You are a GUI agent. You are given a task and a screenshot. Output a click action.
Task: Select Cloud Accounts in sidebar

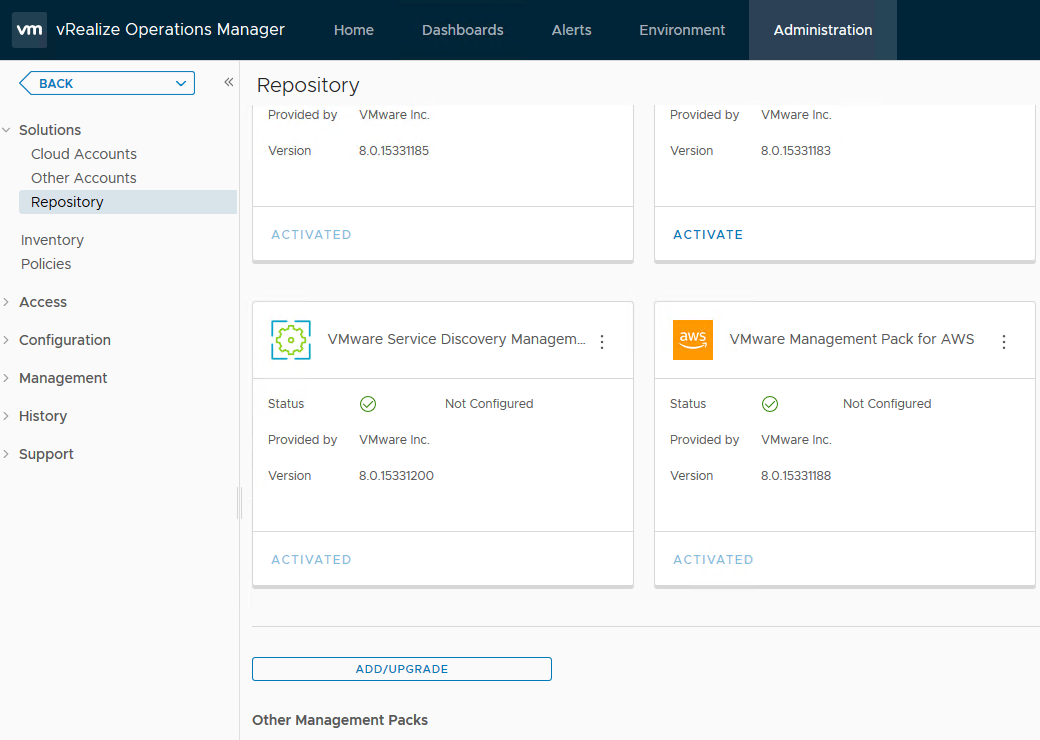pos(84,154)
